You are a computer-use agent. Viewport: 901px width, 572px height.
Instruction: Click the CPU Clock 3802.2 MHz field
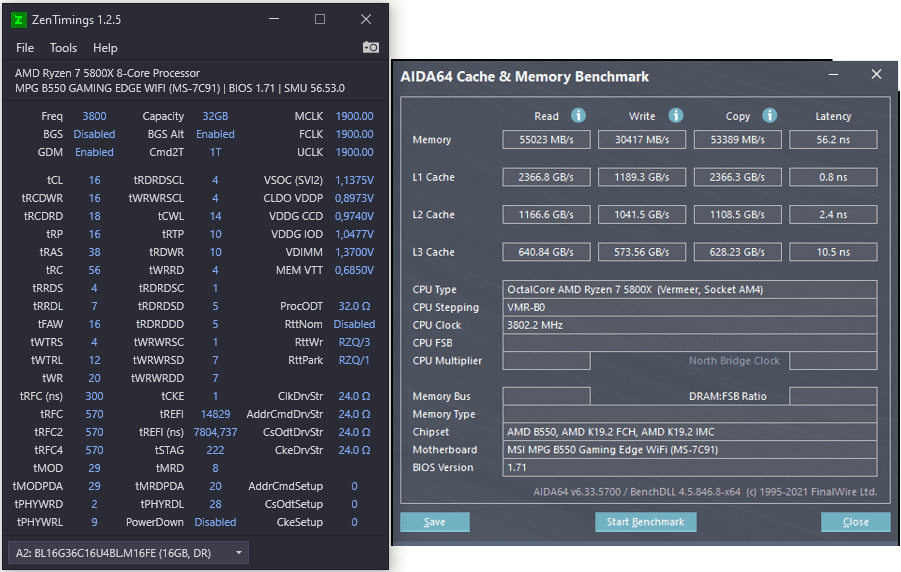pyautogui.click(x=690, y=325)
